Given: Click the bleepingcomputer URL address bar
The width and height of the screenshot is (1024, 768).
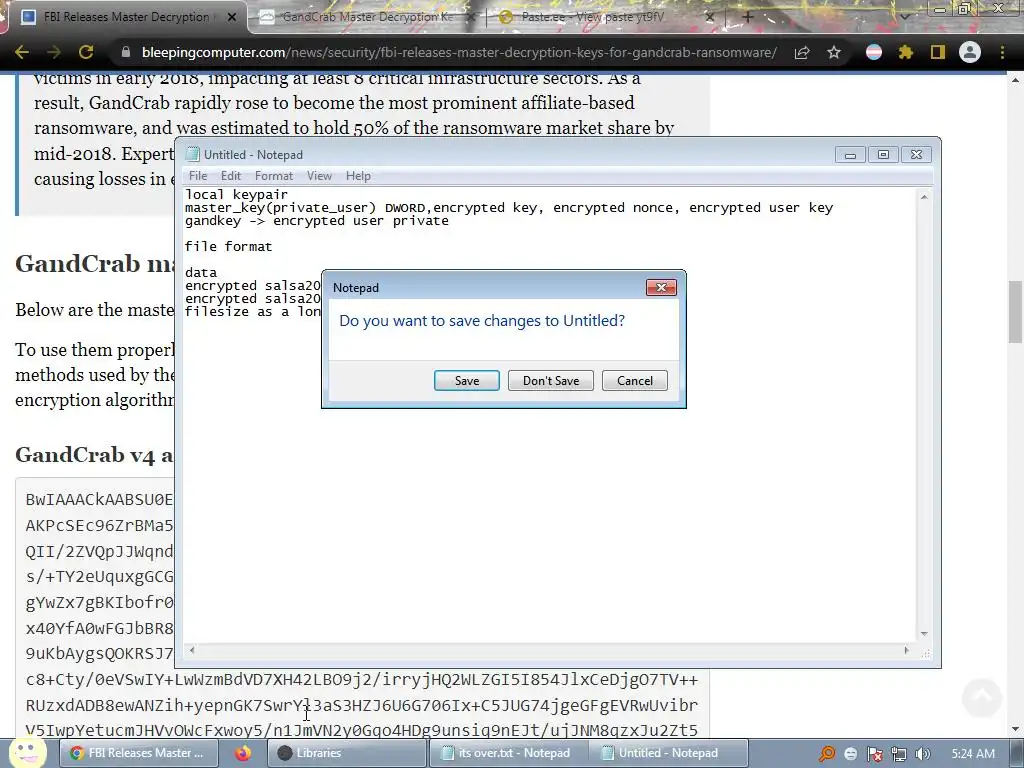Looking at the screenshot, I should [459, 52].
